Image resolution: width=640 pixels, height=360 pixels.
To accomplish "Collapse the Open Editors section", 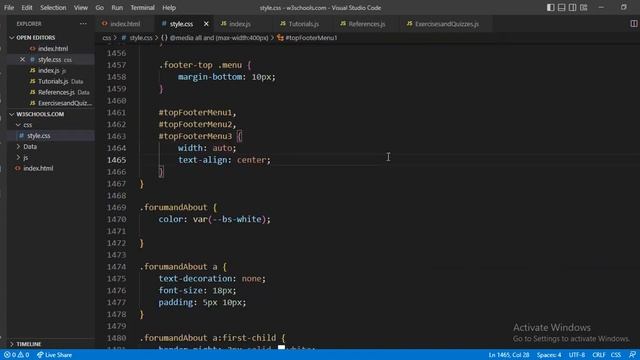I will coord(36,38).
